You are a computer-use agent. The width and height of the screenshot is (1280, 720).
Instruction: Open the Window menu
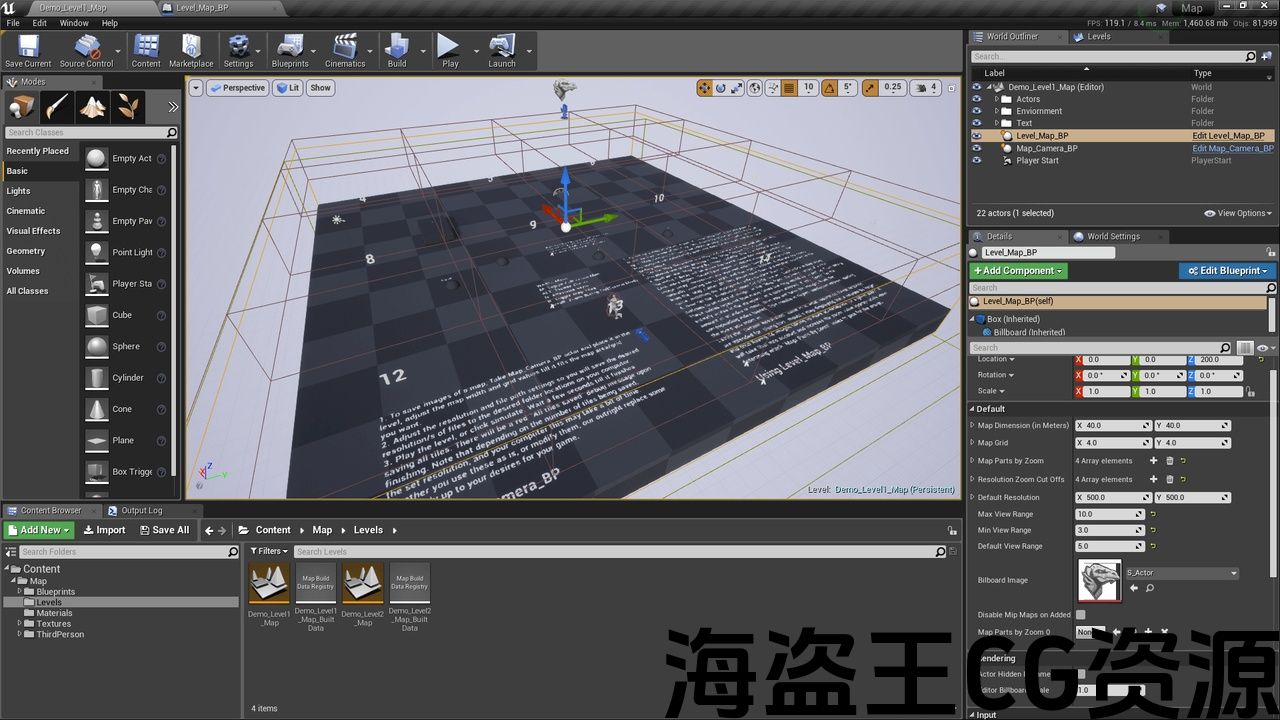click(74, 23)
